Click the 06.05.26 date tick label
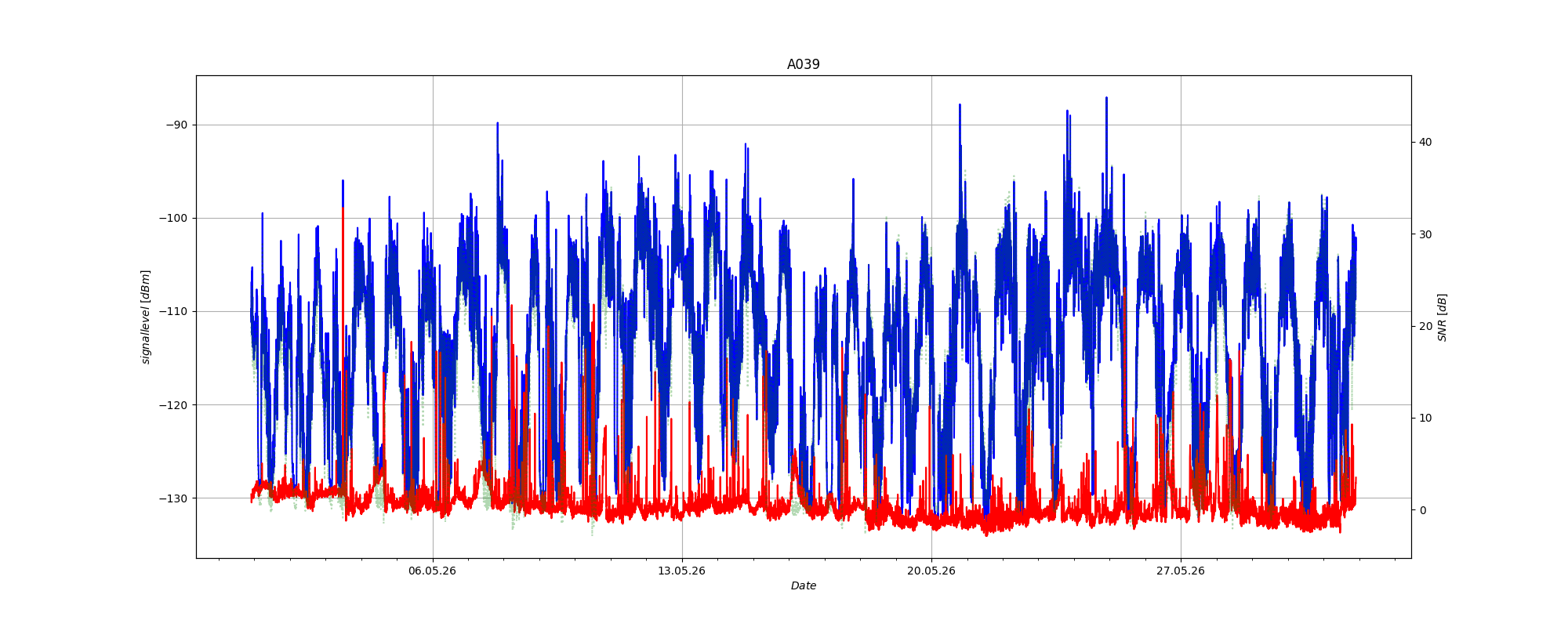Screen dimensions: 1568x627 coord(432,571)
